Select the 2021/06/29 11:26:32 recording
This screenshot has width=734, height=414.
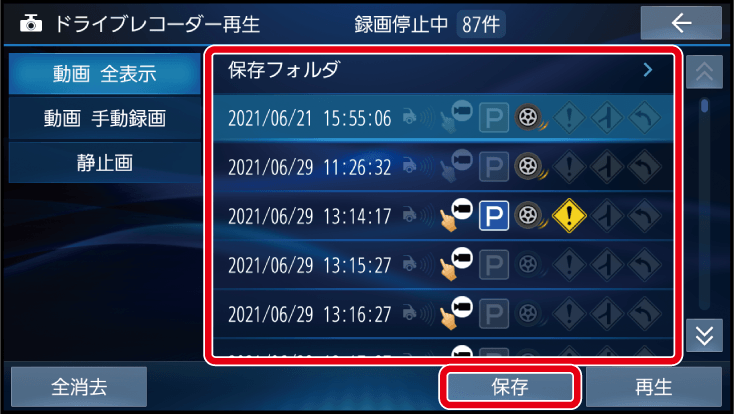tap(443, 167)
